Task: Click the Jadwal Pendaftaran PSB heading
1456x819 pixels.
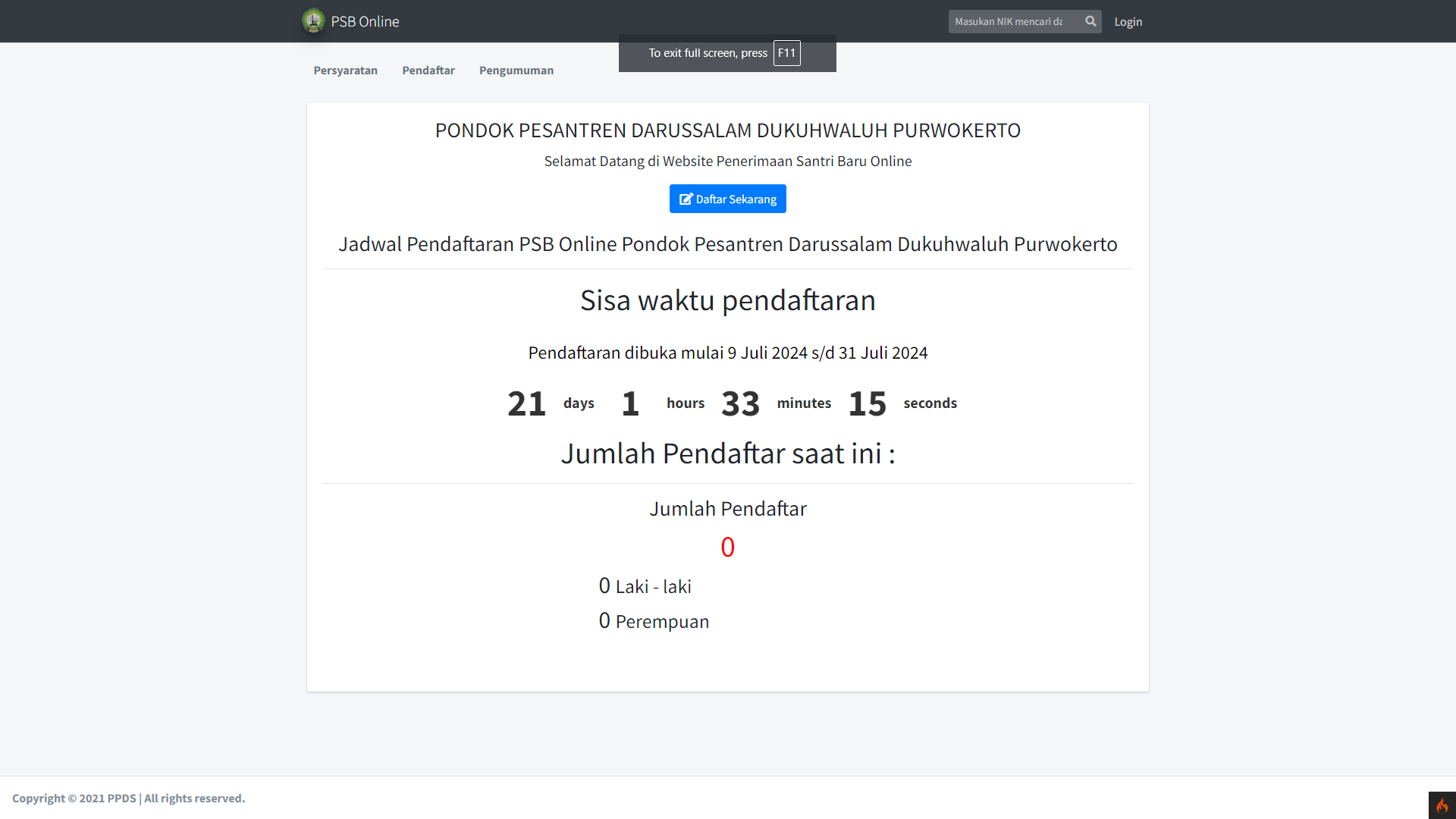Action: click(x=727, y=243)
